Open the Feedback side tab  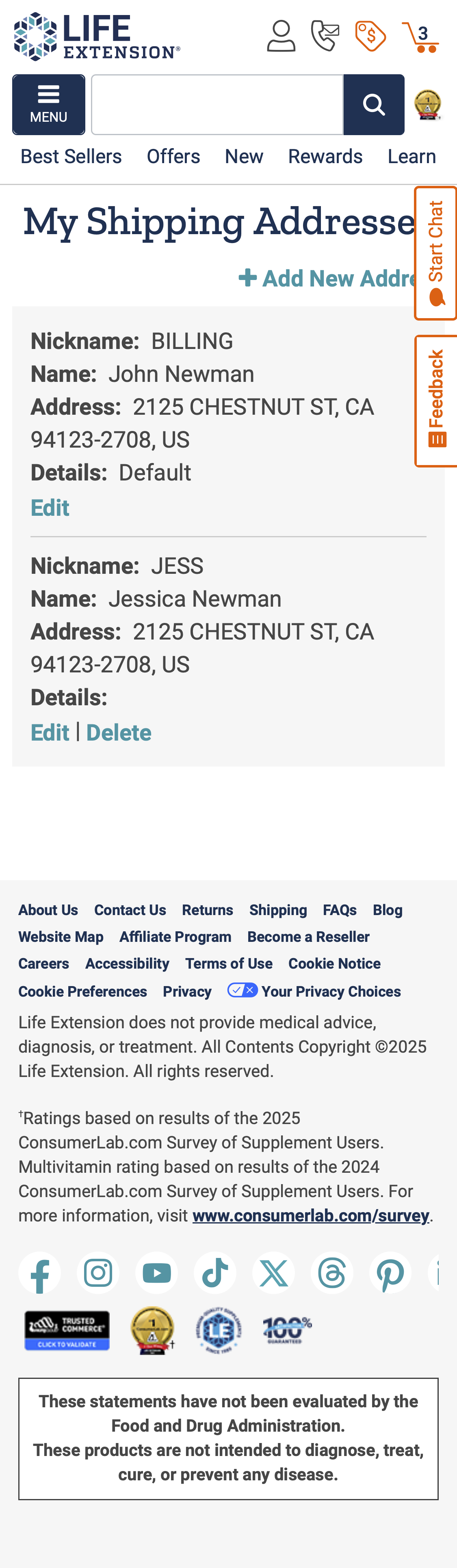(x=435, y=401)
